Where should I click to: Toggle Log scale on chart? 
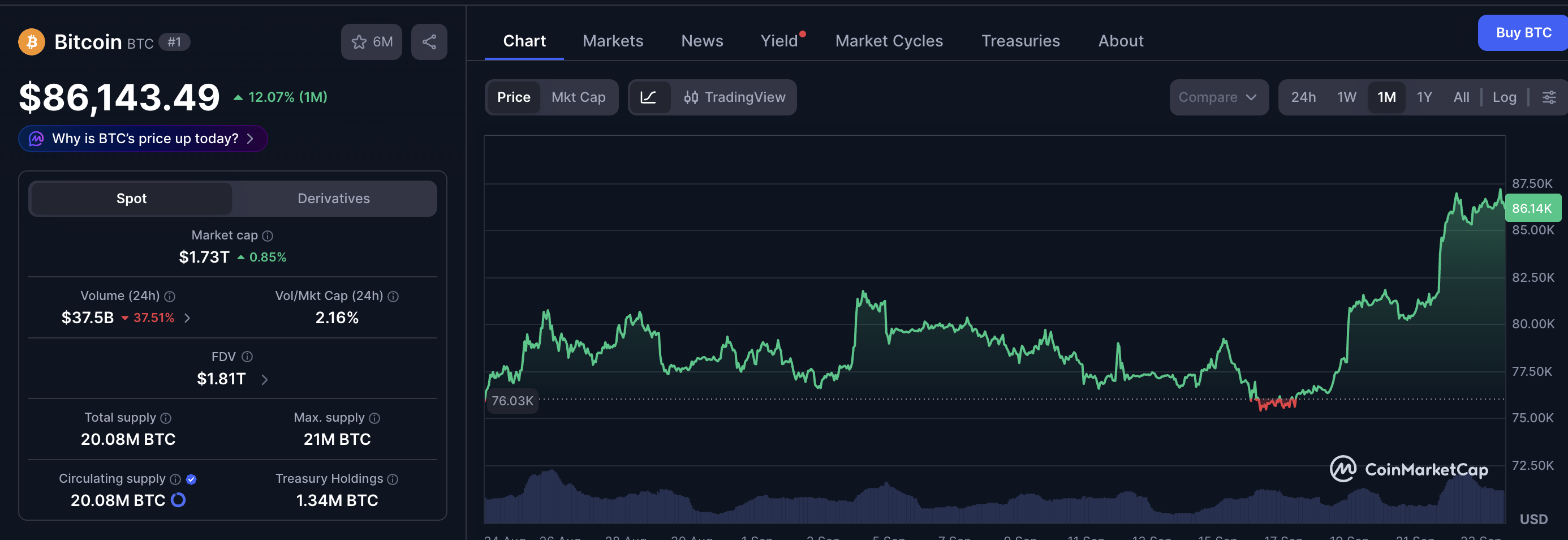click(x=1504, y=97)
